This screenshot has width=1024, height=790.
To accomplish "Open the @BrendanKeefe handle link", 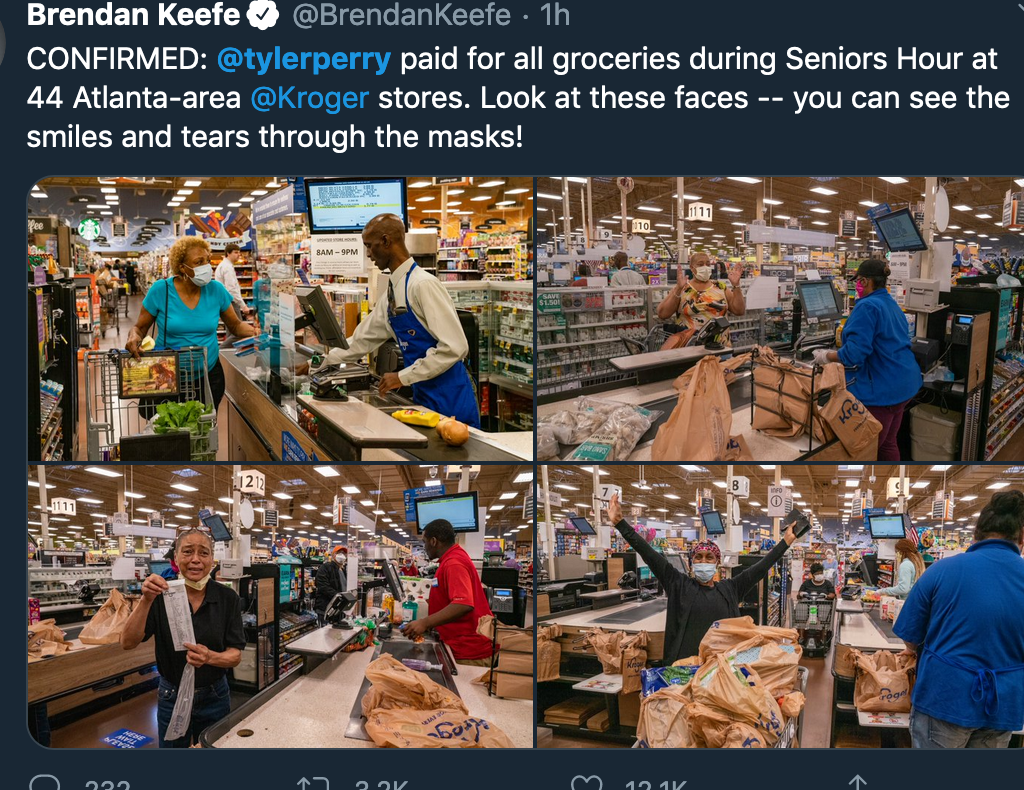I will (402, 15).
